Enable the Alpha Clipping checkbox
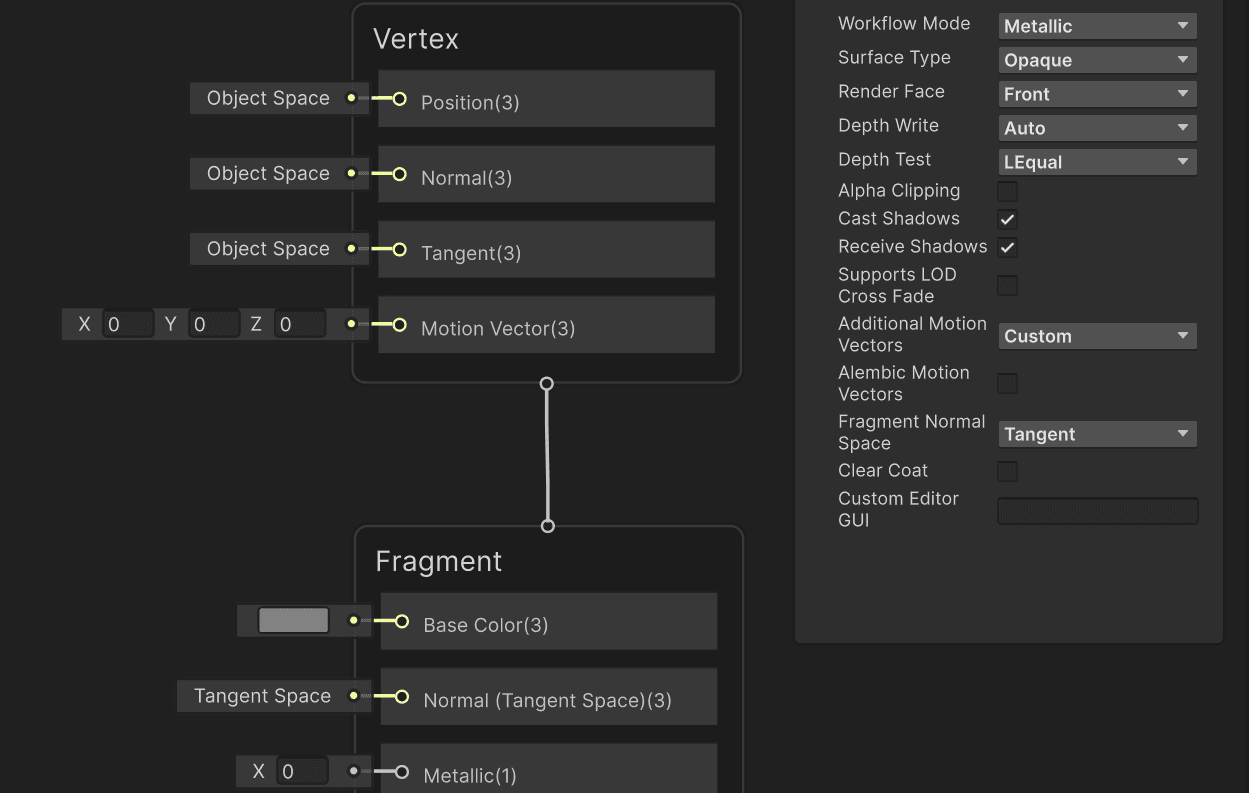 1007,190
